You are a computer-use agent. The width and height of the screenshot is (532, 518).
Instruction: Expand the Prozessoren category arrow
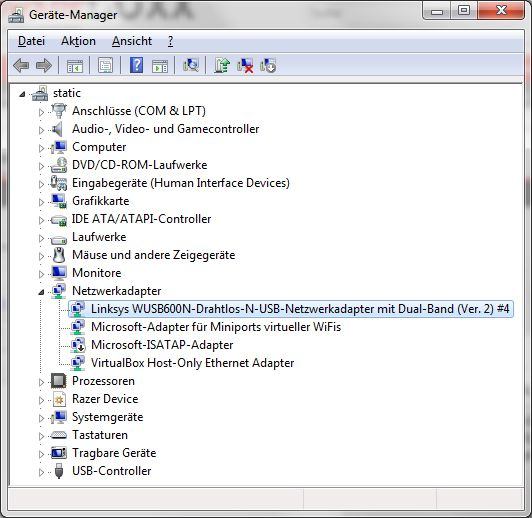pos(41,382)
